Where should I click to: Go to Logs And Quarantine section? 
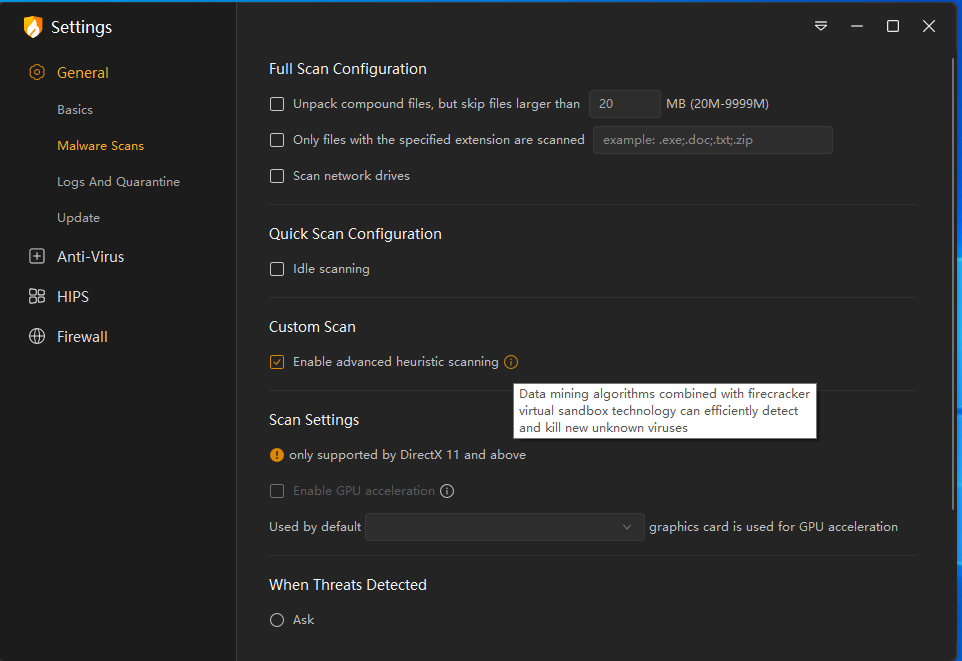pos(118,182)
